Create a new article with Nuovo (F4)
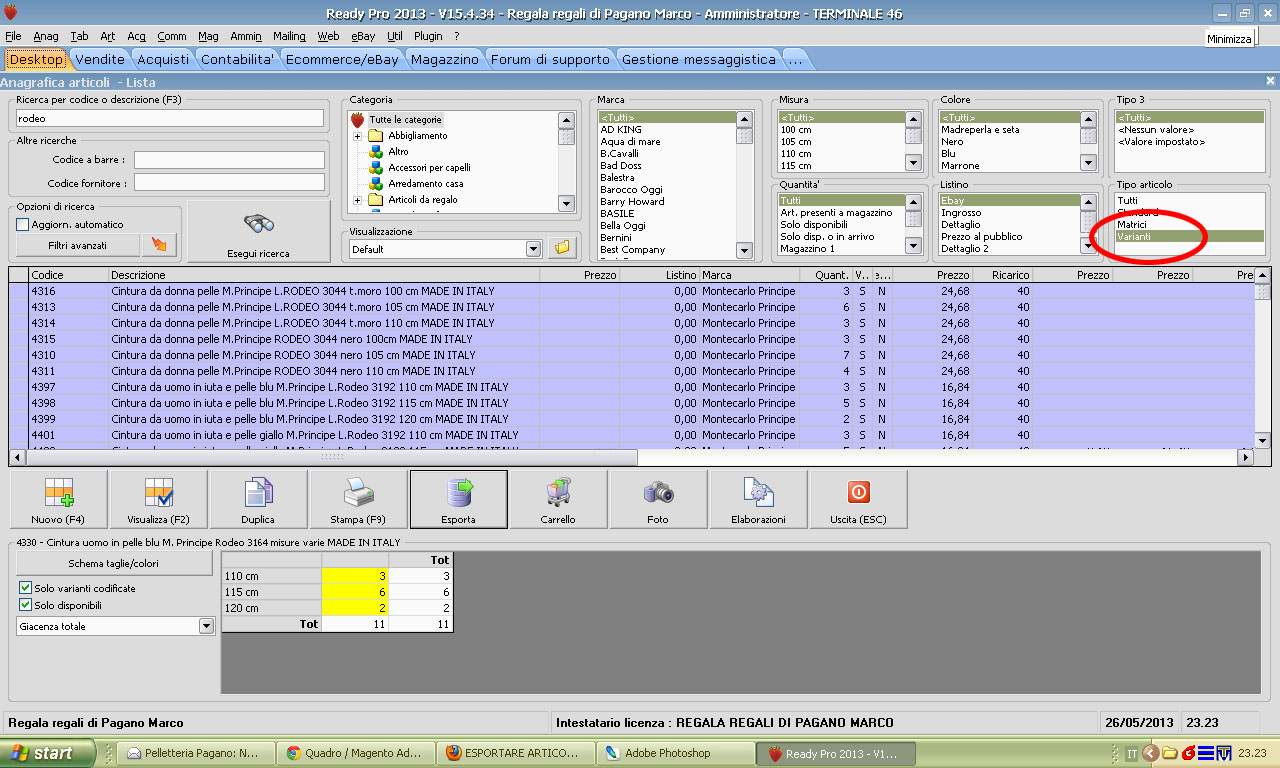This screenshot has width=1280, height=768. click(x=59, y=499)
